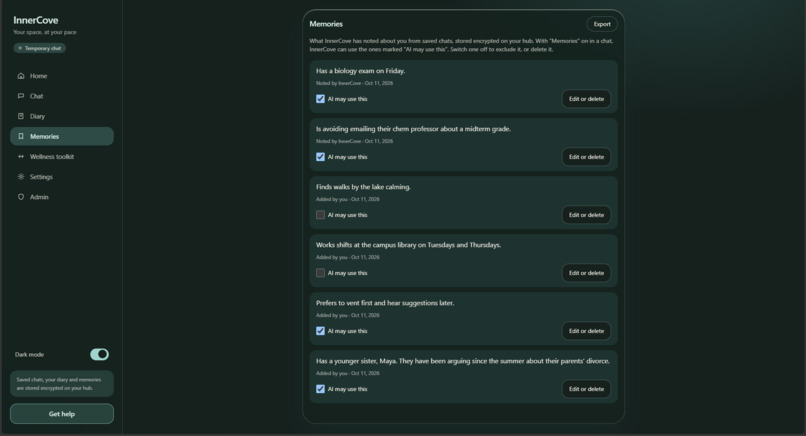The width and height of the screenshot is (806, 436).
Task: Uncheck AI may use biology exam memory
Action: coord(320,99)
